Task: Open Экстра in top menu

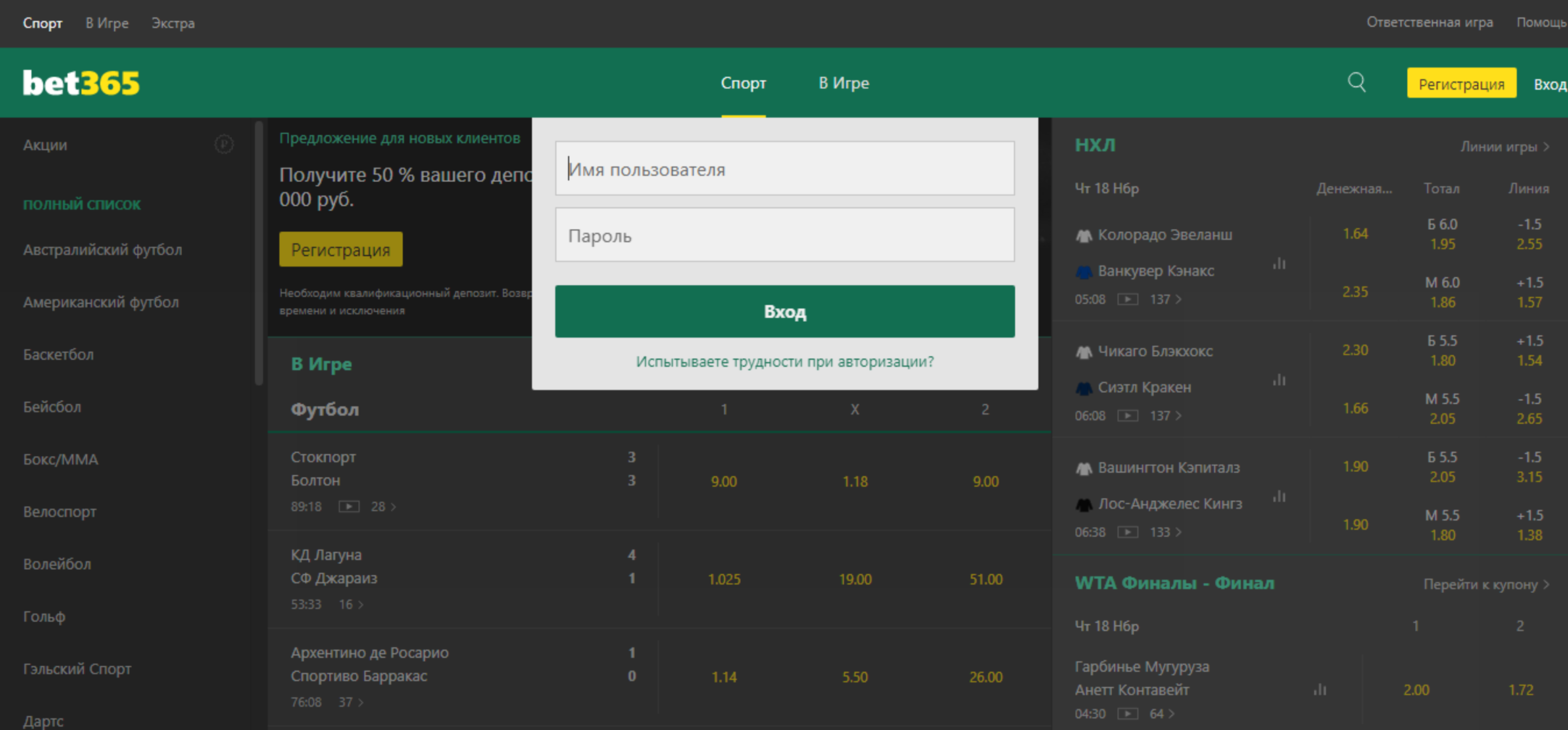Action: coord(173,23)
